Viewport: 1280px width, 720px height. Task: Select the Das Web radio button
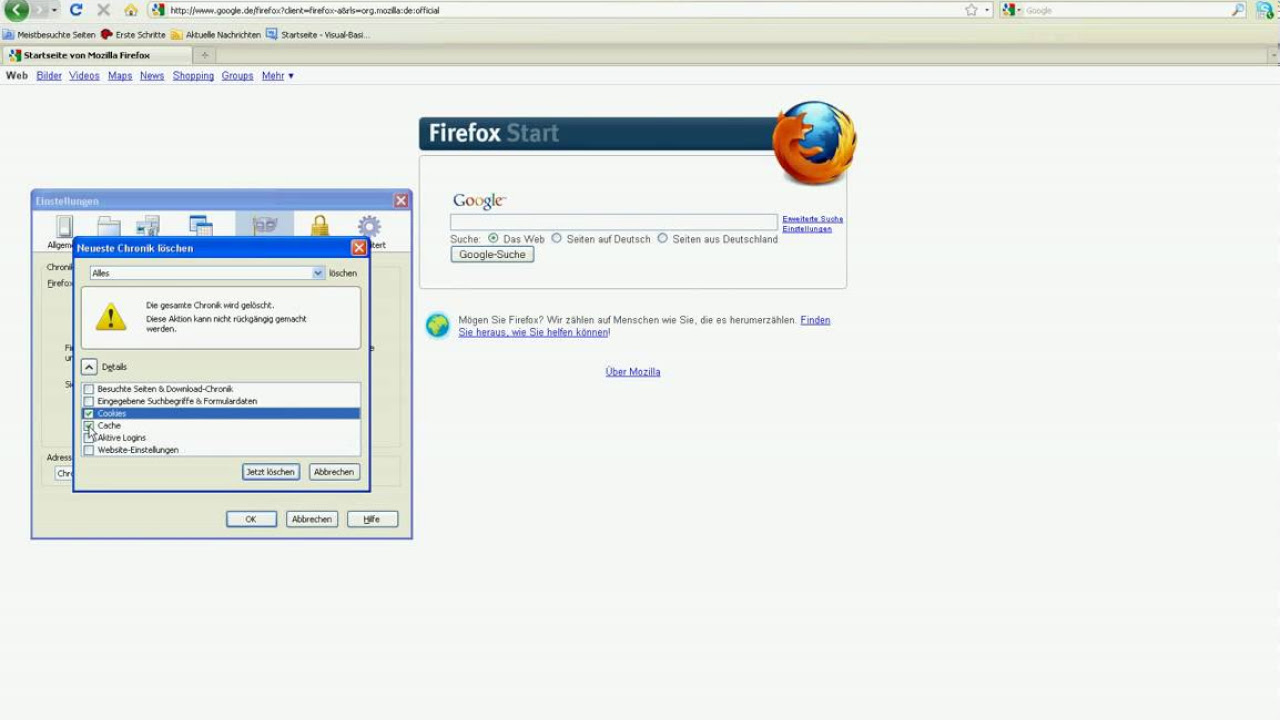click(x=493, y=239)
